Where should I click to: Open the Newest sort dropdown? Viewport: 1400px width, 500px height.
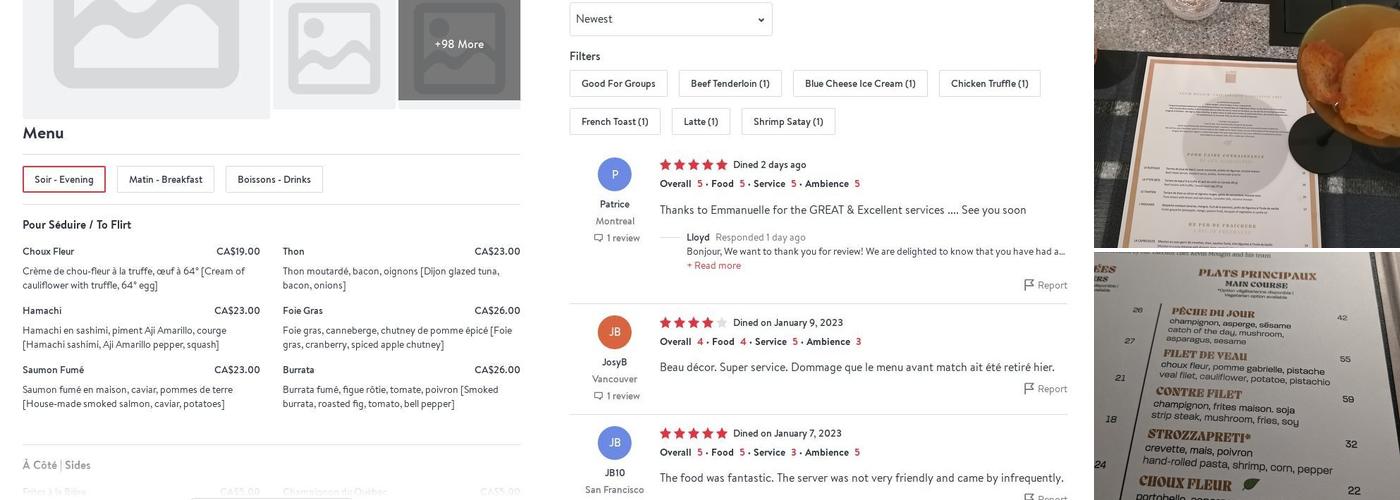pyautogui.click(x=670, y=19)
